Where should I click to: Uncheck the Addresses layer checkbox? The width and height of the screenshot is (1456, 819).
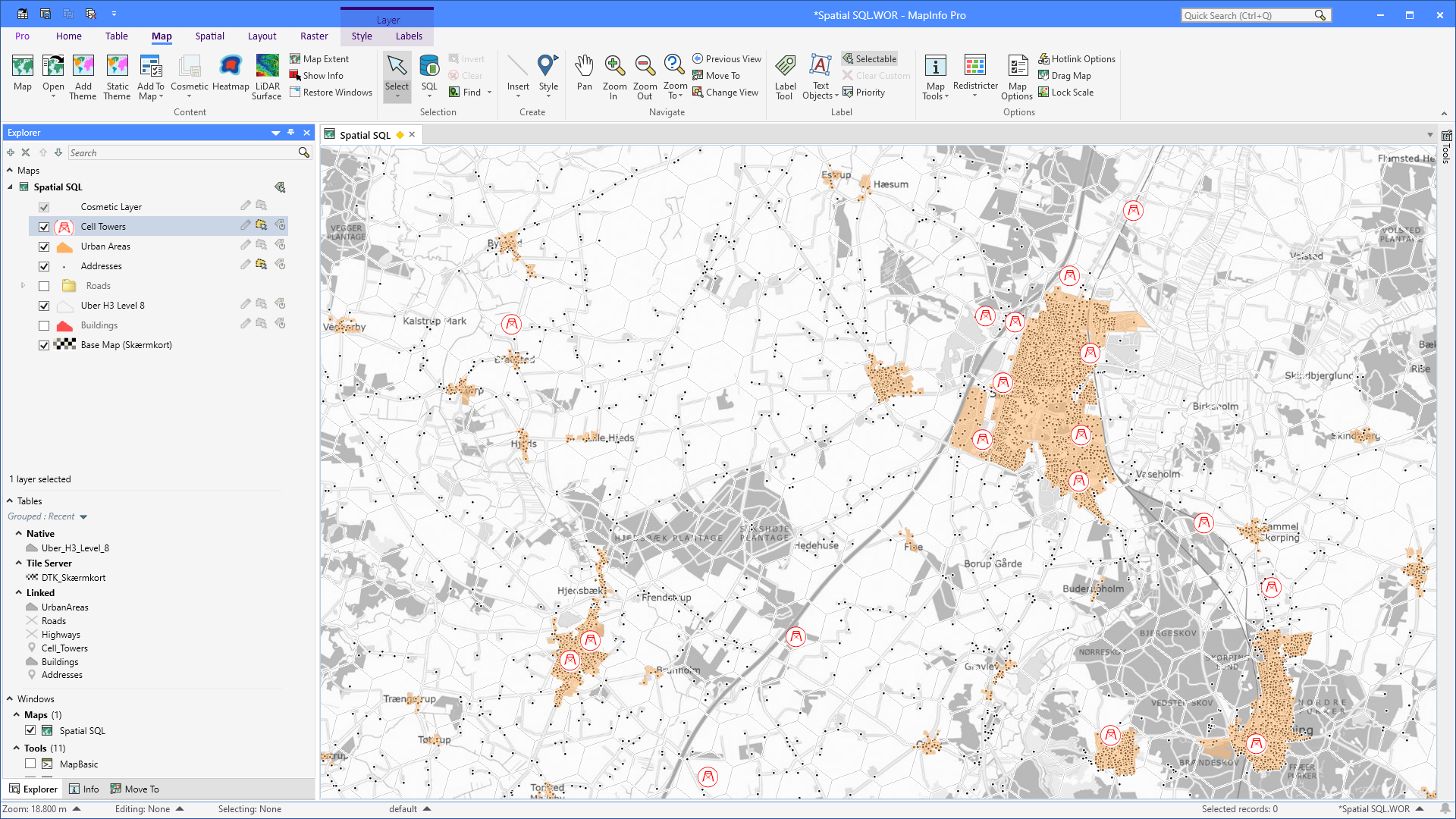44,266
